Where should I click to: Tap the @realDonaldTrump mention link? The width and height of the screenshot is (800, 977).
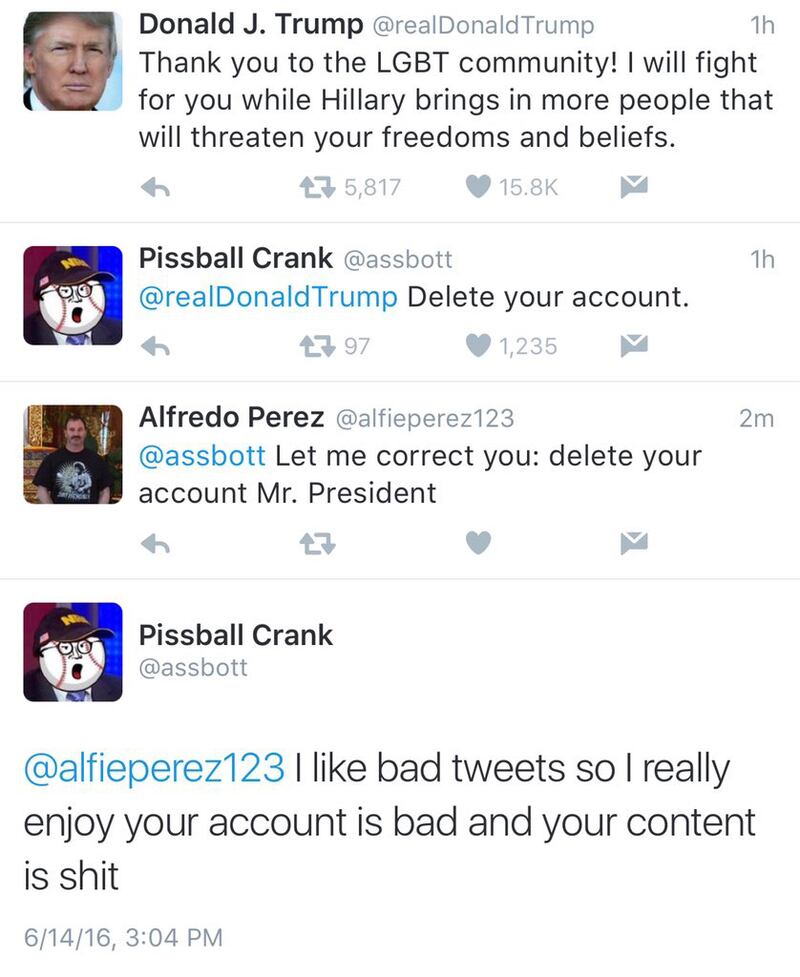268,298
